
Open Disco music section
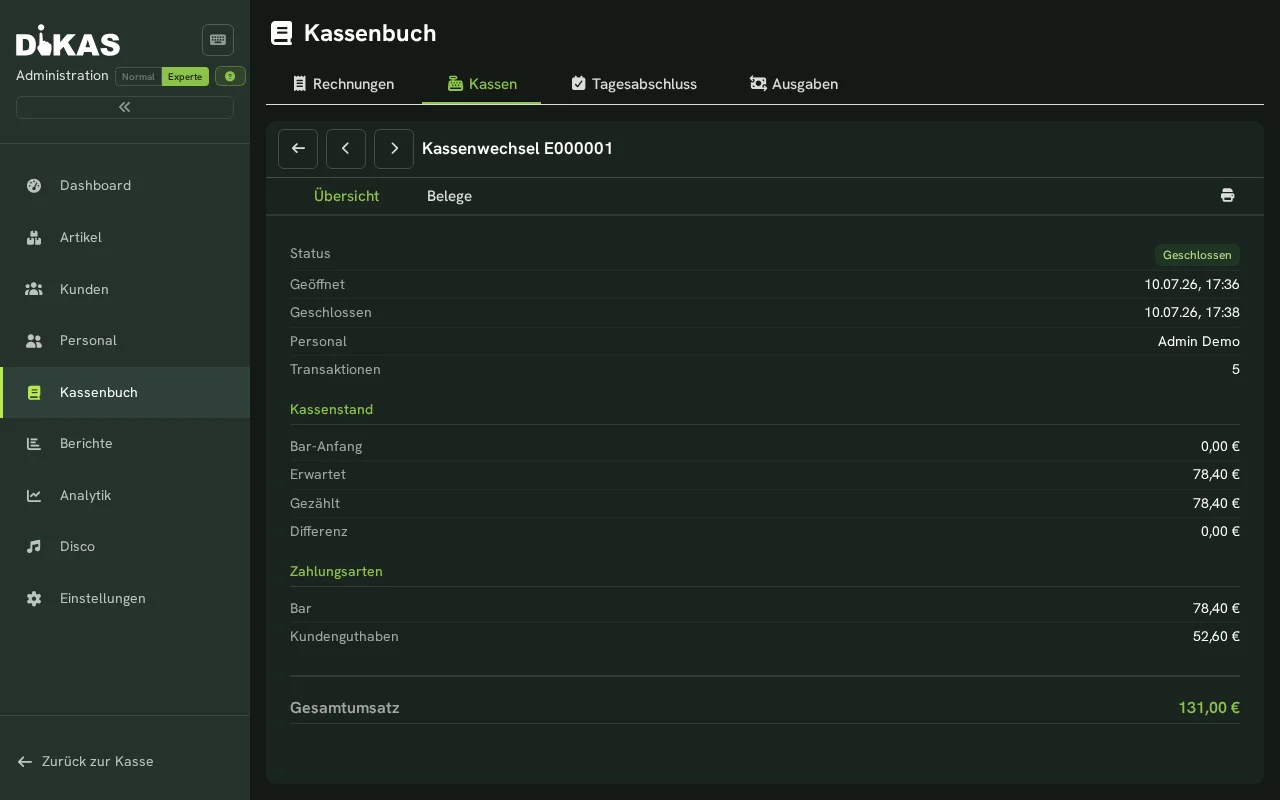125,546
